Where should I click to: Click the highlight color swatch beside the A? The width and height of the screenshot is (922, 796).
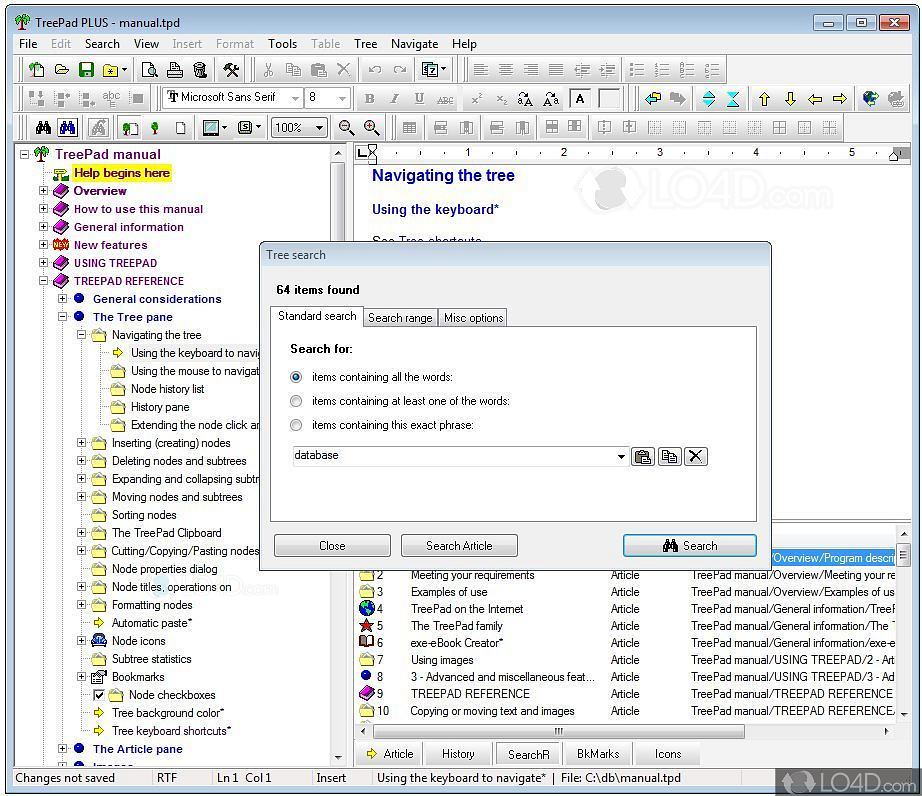(x=609, y=99)
